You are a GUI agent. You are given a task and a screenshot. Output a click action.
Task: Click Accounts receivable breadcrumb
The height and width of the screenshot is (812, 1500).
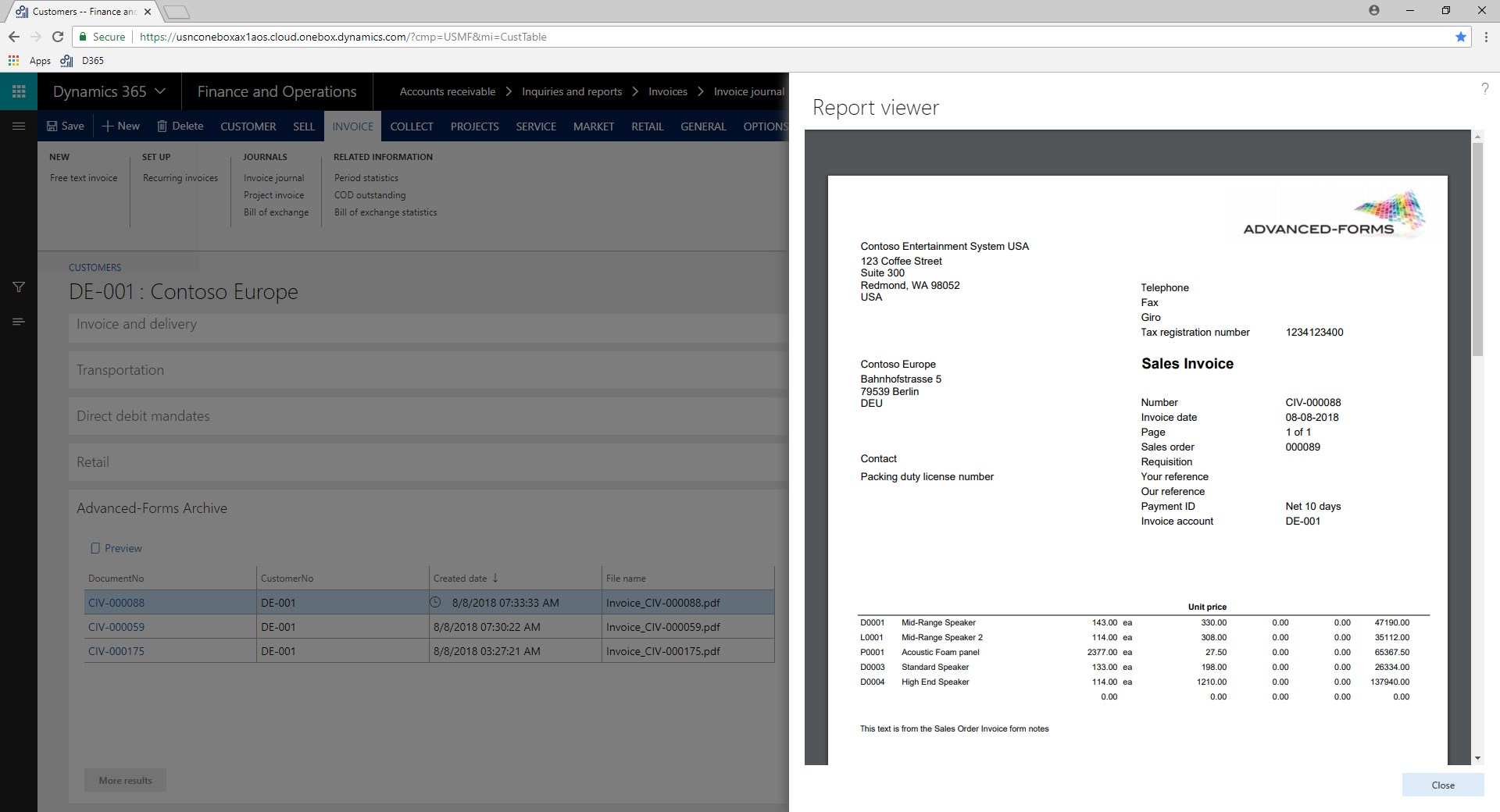coord(448,91)
